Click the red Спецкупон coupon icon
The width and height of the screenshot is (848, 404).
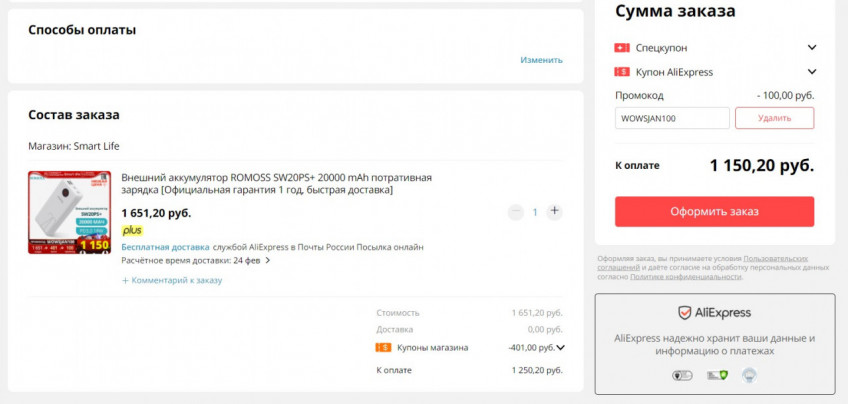621,48
